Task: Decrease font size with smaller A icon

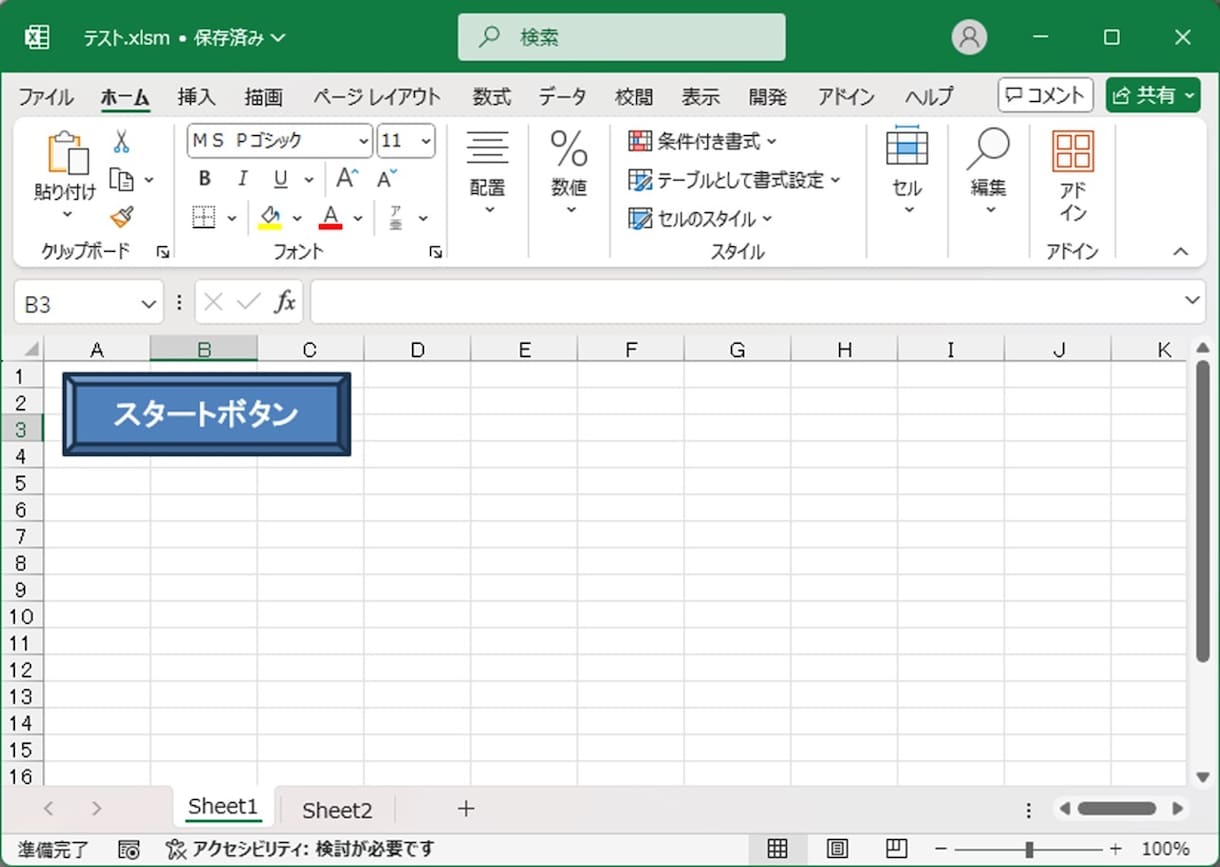Action: [387, 179]
